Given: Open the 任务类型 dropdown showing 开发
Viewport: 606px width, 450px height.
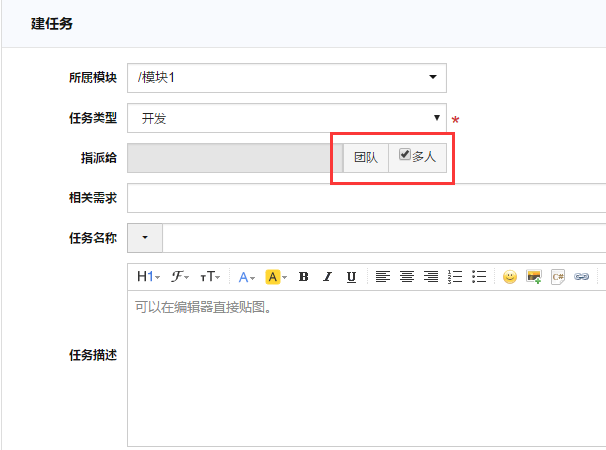Looking at the screenshot, I should 287,118.
